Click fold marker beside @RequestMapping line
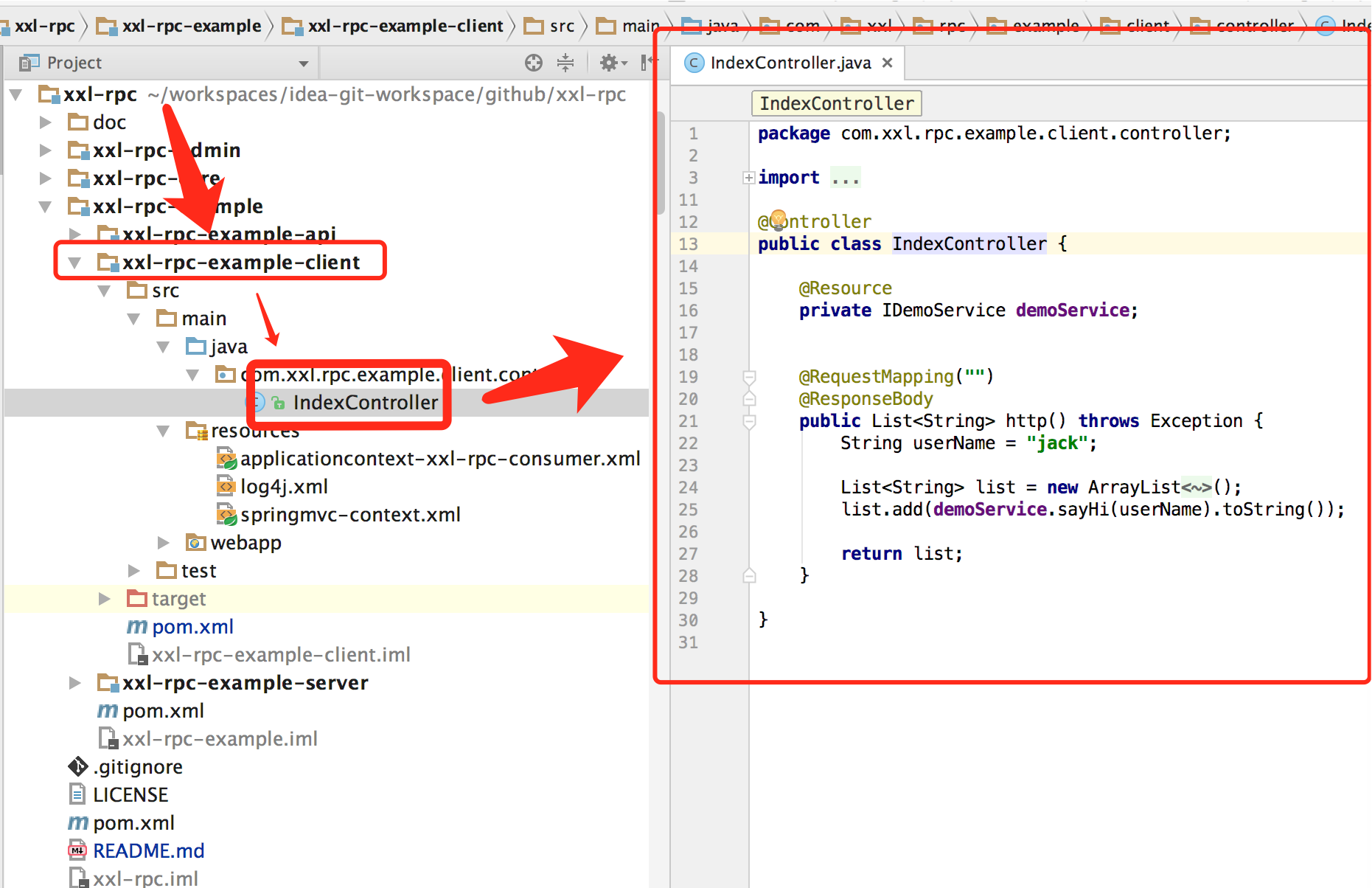This screenshot has height=888, width=1372. pyautogui.click(x=749, y=378)
